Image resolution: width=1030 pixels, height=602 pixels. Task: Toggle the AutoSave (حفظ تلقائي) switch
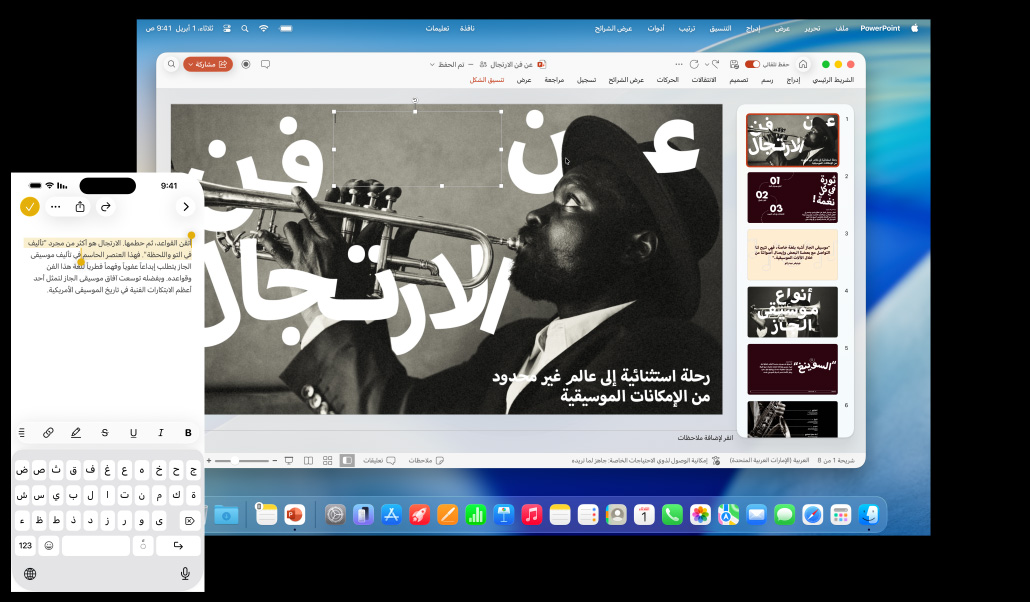coord(752,64)
